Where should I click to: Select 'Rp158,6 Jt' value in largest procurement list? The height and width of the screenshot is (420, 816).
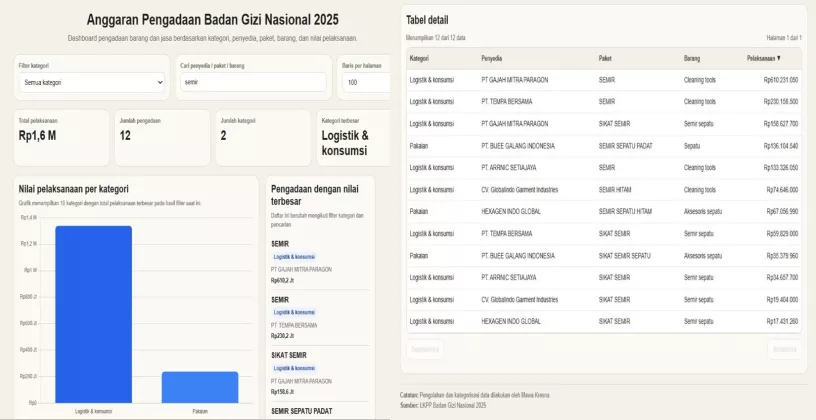282,392
